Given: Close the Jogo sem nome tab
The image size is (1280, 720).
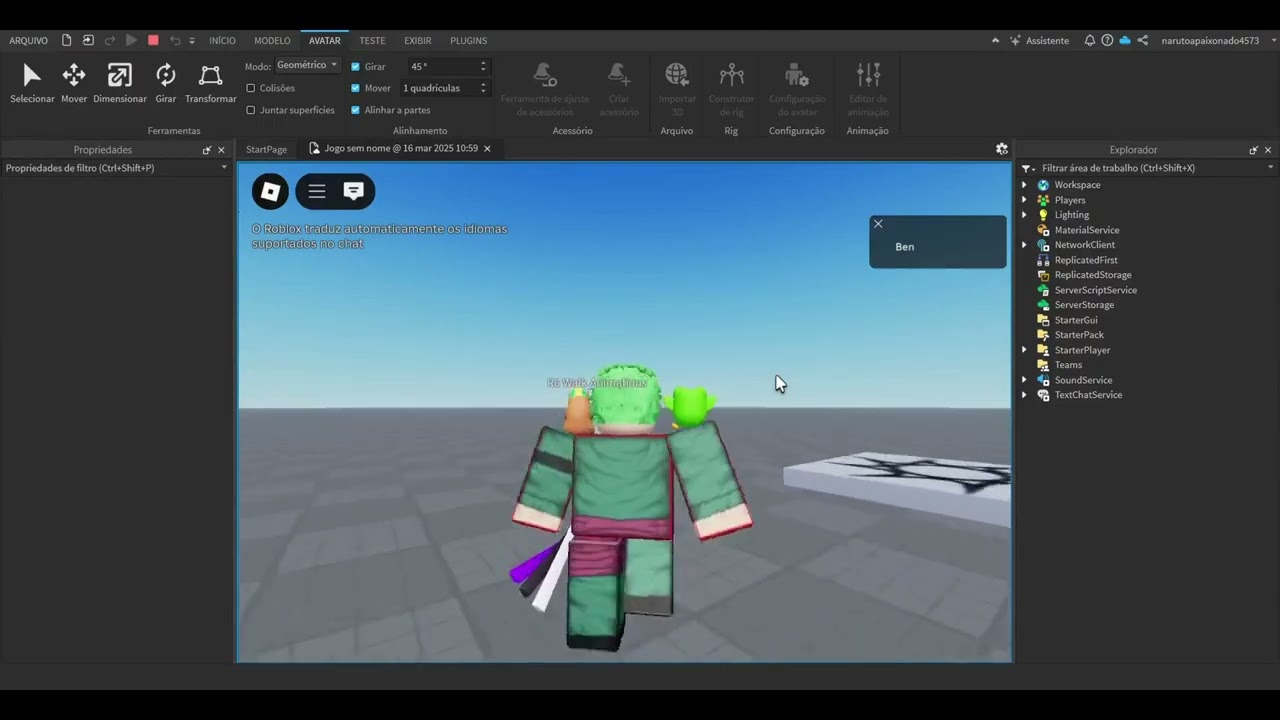Looking at the screenshot, I should click(x=487, y=149).
